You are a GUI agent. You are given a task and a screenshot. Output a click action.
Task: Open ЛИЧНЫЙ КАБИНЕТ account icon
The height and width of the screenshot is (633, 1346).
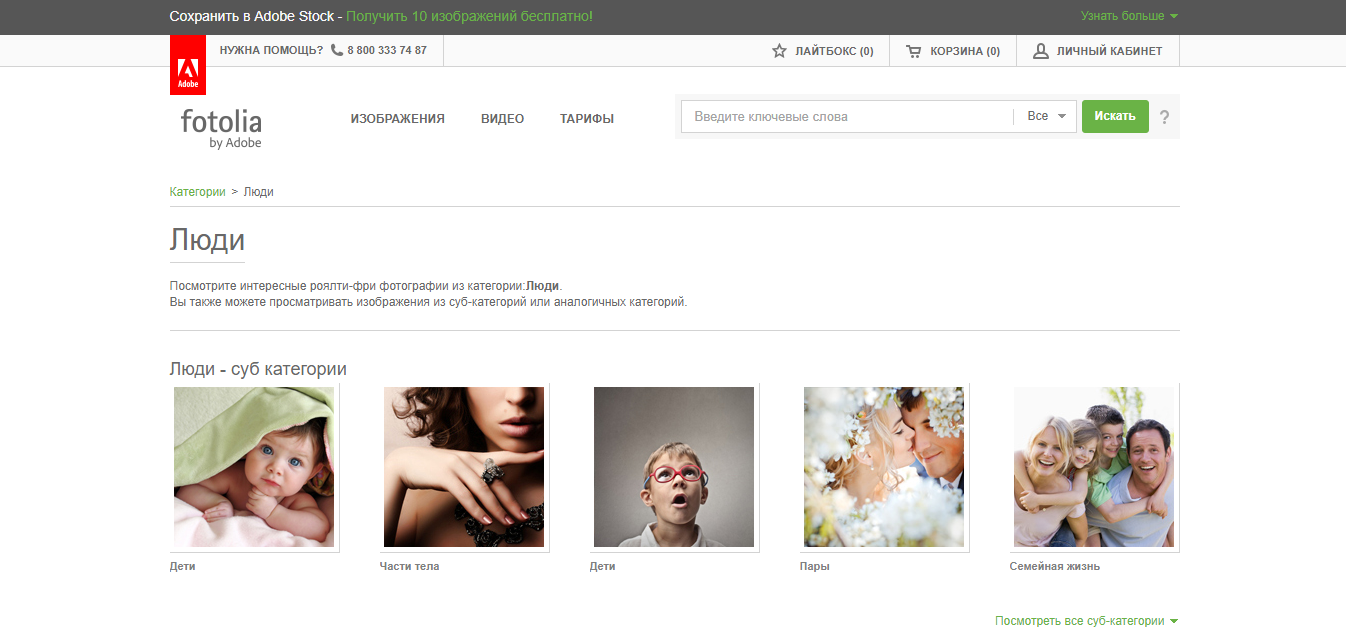coord(1041,50)
